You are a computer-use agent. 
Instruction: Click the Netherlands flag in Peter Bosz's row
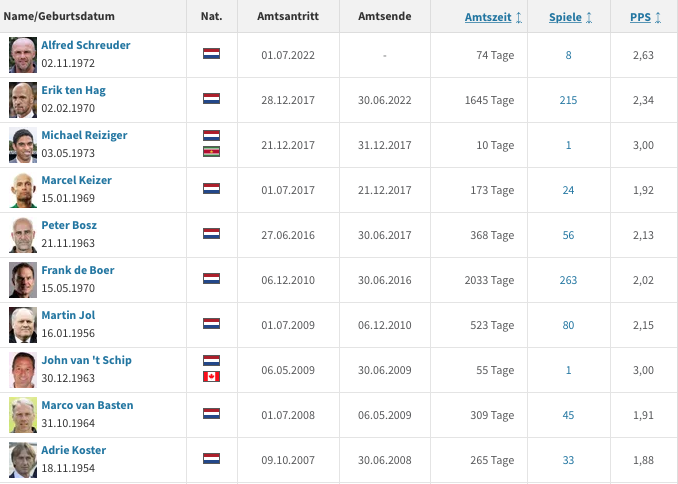click(x=211, y=234)
